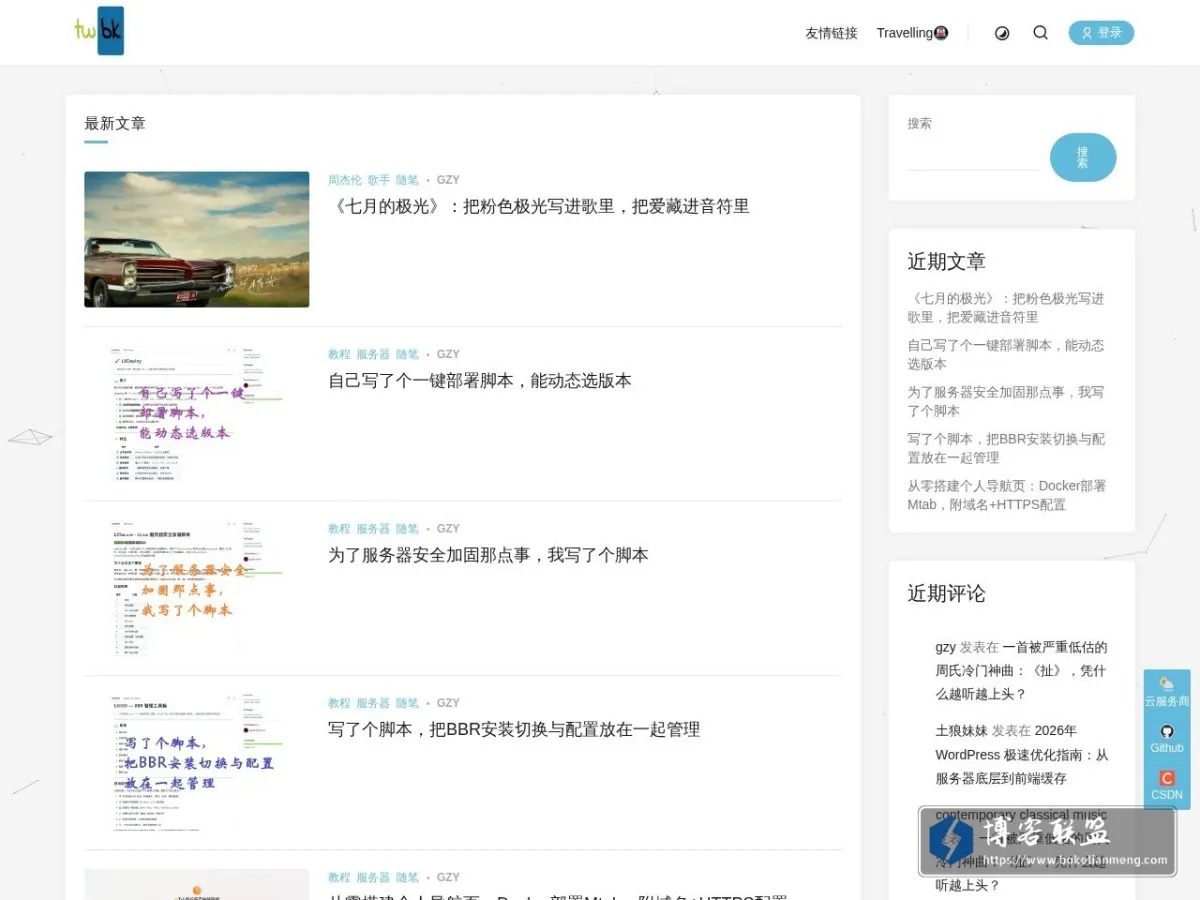Click 近期评论 widget heading

(x=946, y=594)
